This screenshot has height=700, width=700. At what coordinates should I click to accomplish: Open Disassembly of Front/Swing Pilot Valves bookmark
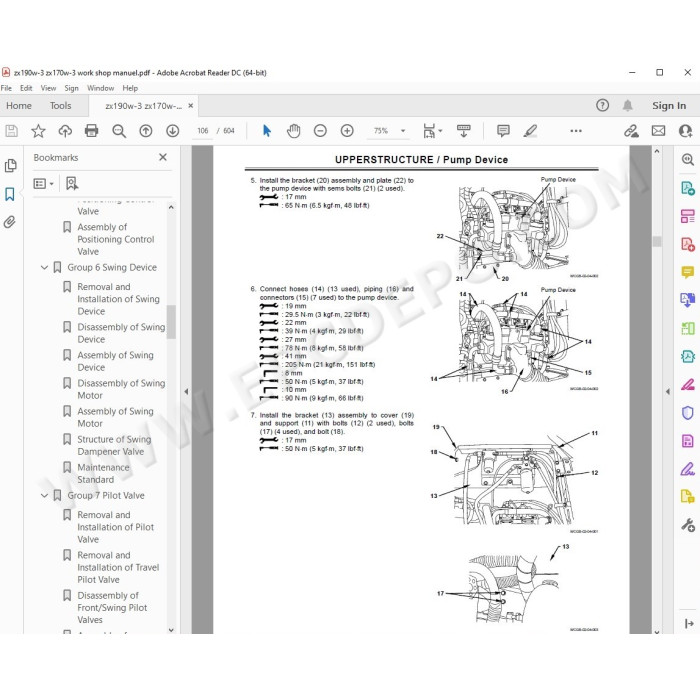[x=112, y=608]
